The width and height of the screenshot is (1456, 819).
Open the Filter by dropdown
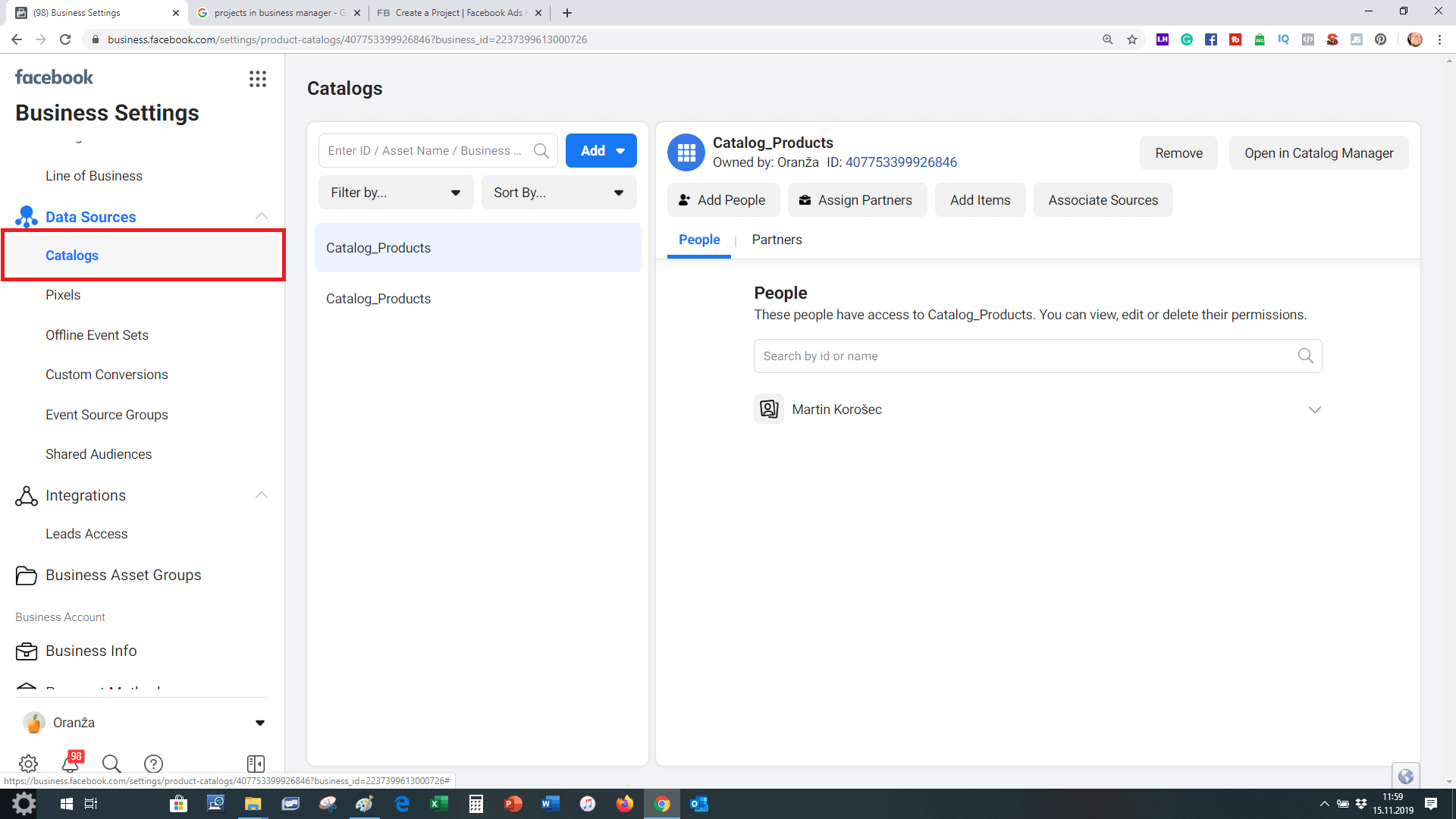point(396,193)
